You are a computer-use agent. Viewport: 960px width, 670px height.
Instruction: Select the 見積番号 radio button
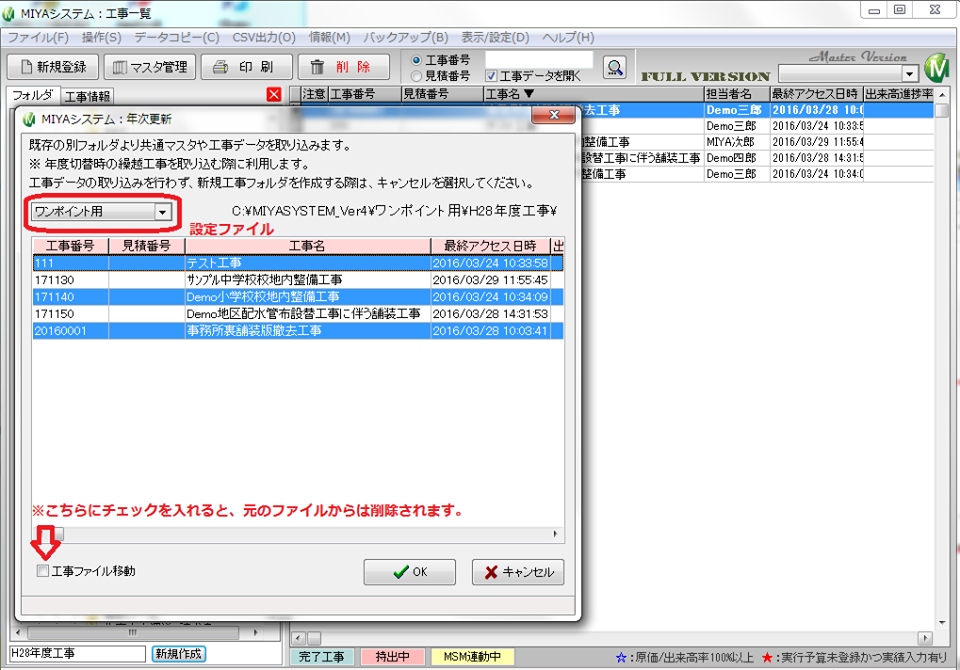coord(417,76)
